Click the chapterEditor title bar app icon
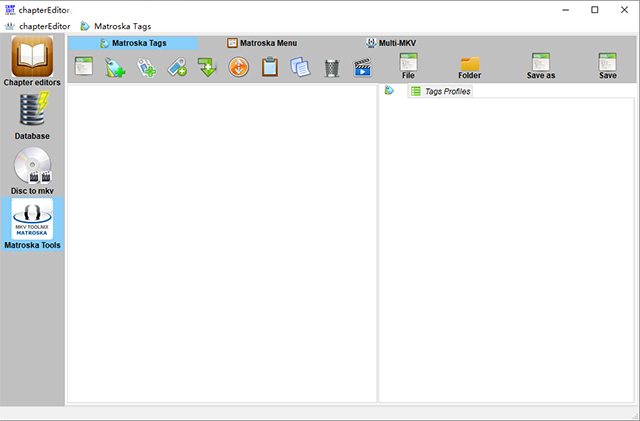The width and height of the screenshot is (640, 421). pyautogui.click(x=10, y=10)
